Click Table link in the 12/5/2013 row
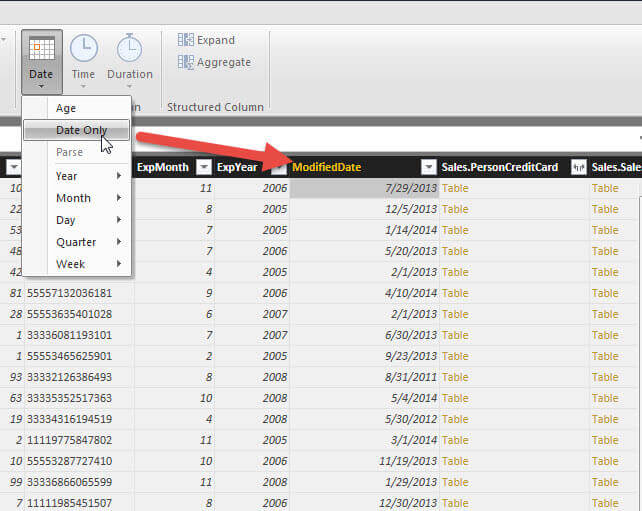The height and width of the screenshot is (511, 642). [x=455, y=209]
